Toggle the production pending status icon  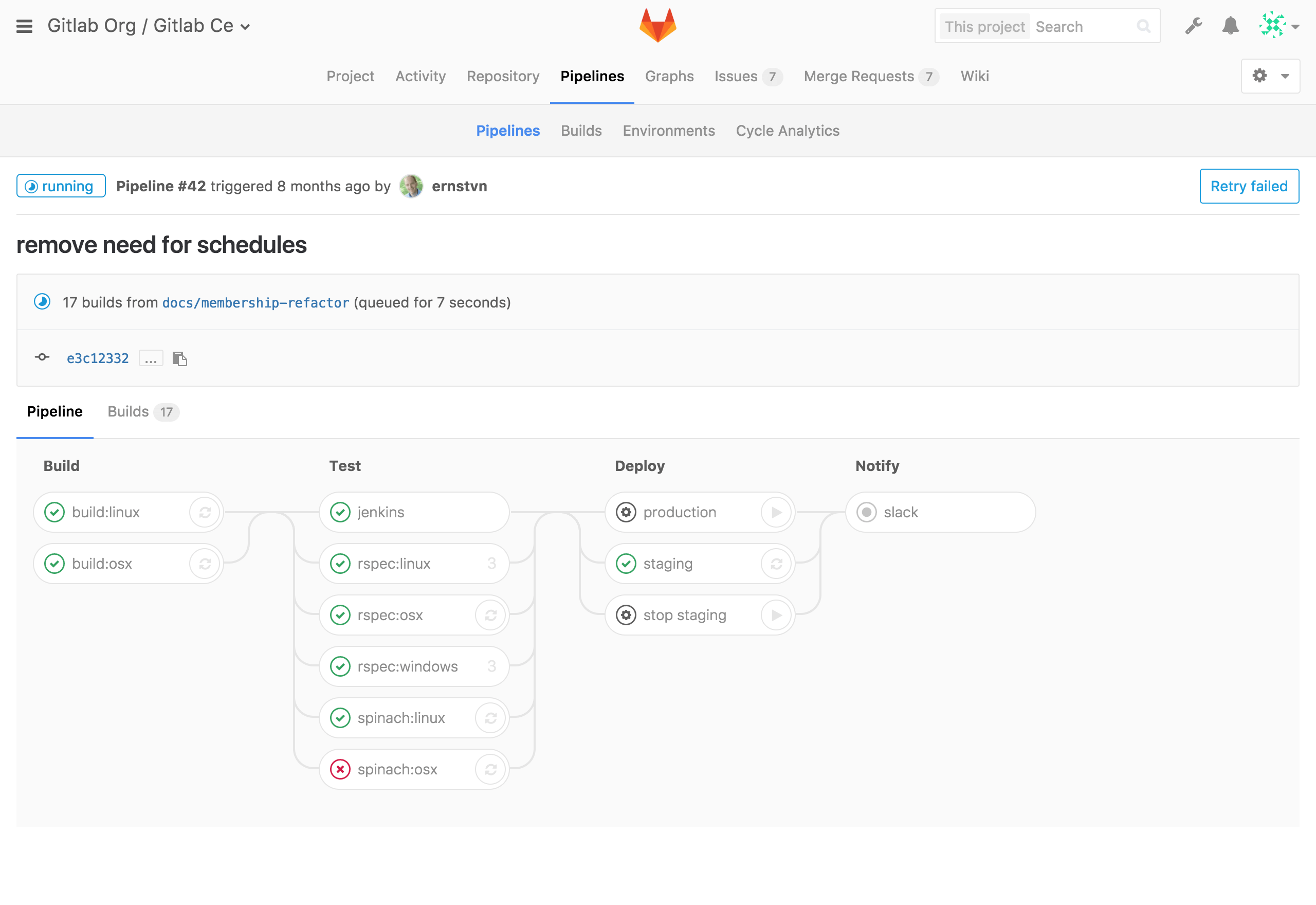[x=626, y=512]
